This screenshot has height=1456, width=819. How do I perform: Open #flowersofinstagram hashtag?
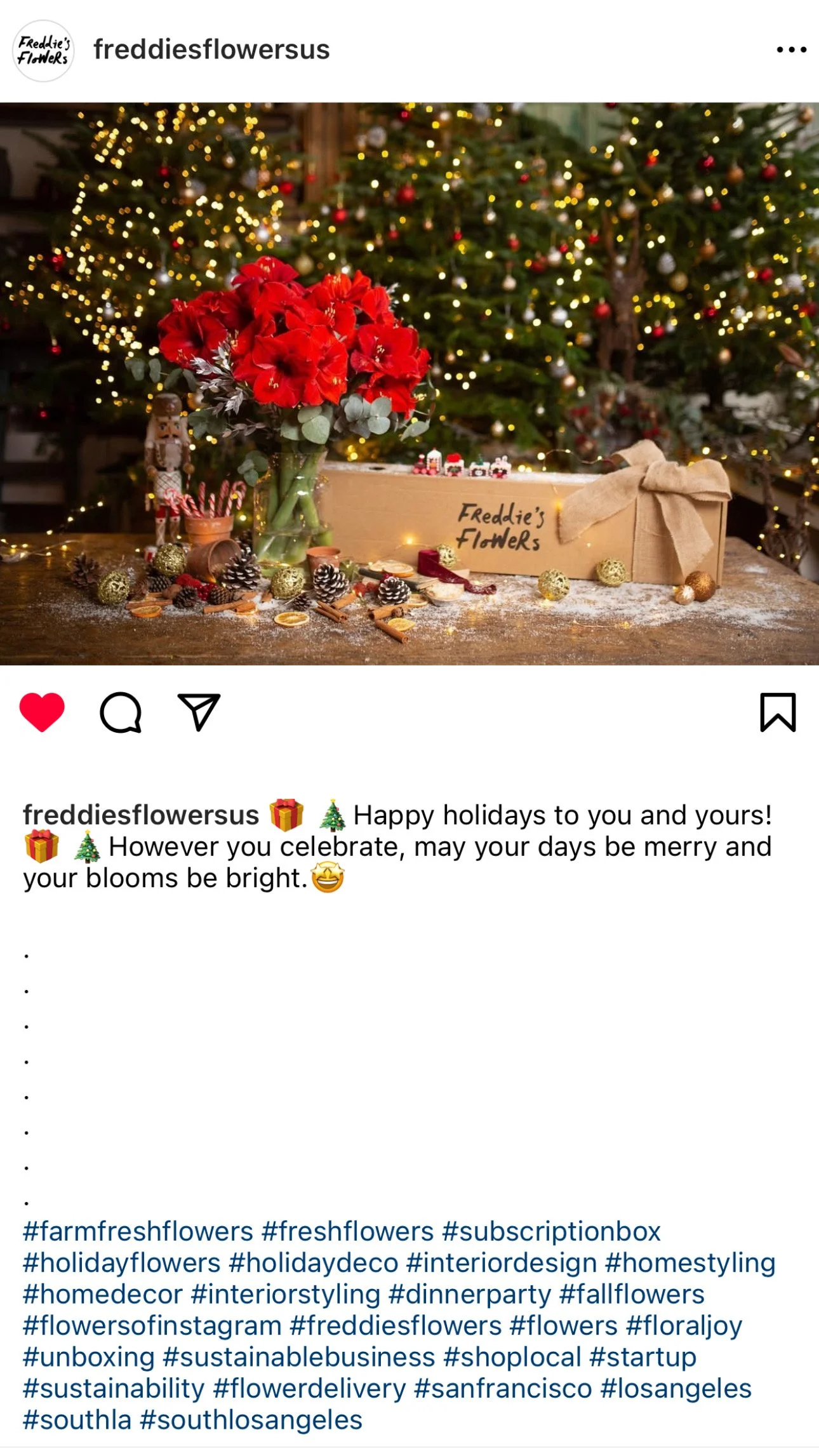152,1326
